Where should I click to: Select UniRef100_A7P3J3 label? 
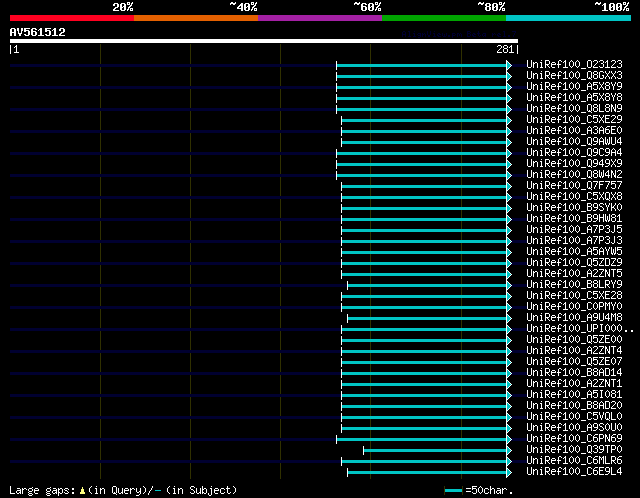point(574,241)
